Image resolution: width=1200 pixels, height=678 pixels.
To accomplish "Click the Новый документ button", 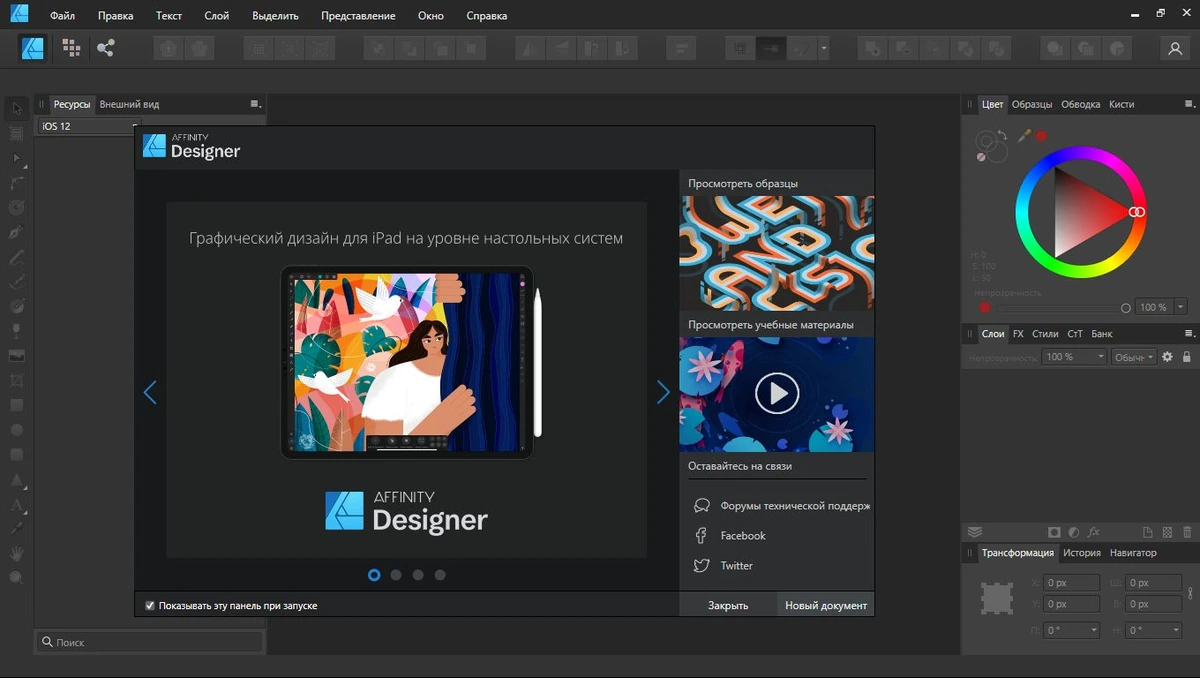I will 826,605.
